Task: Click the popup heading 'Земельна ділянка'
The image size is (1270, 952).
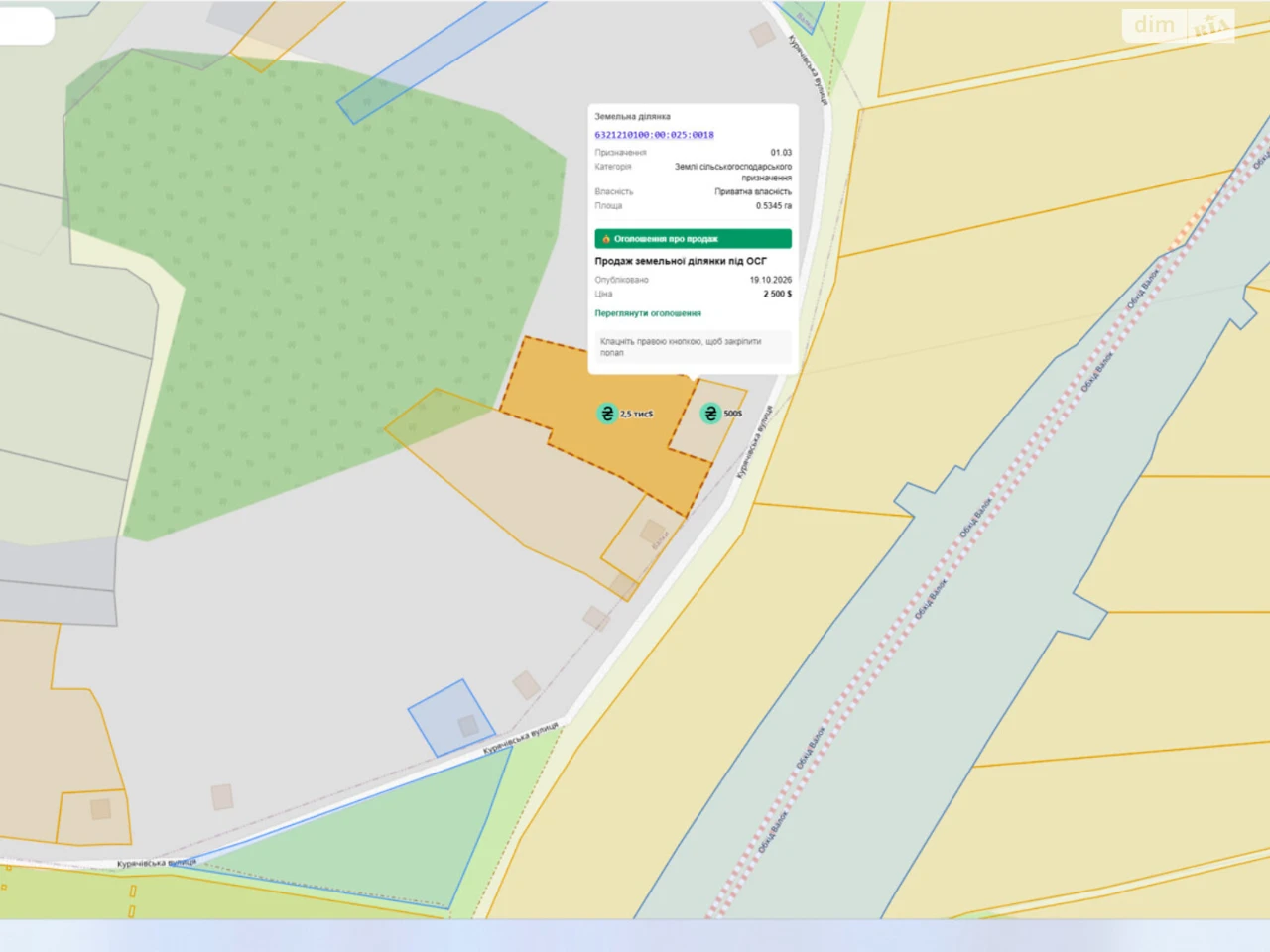Action: point(632,117)
